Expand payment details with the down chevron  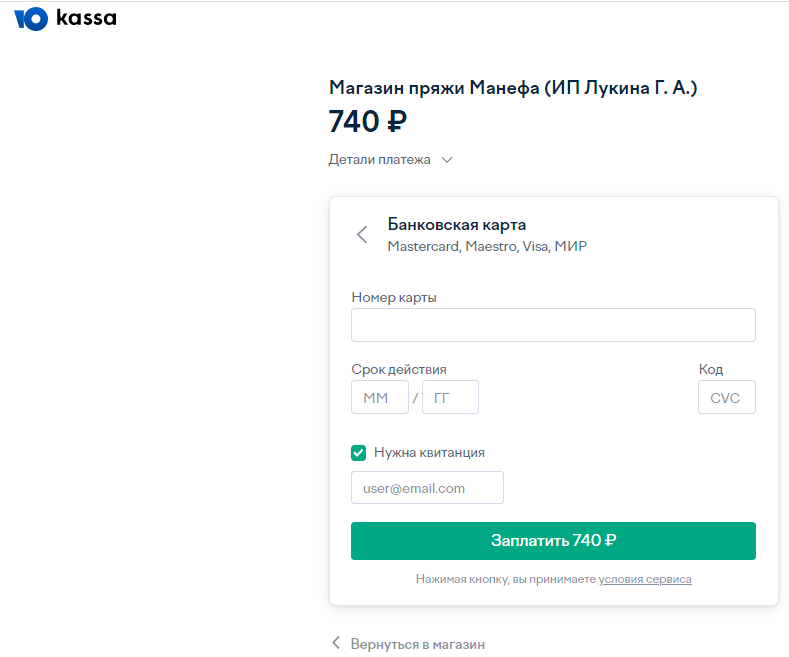[x=447, y=160]
